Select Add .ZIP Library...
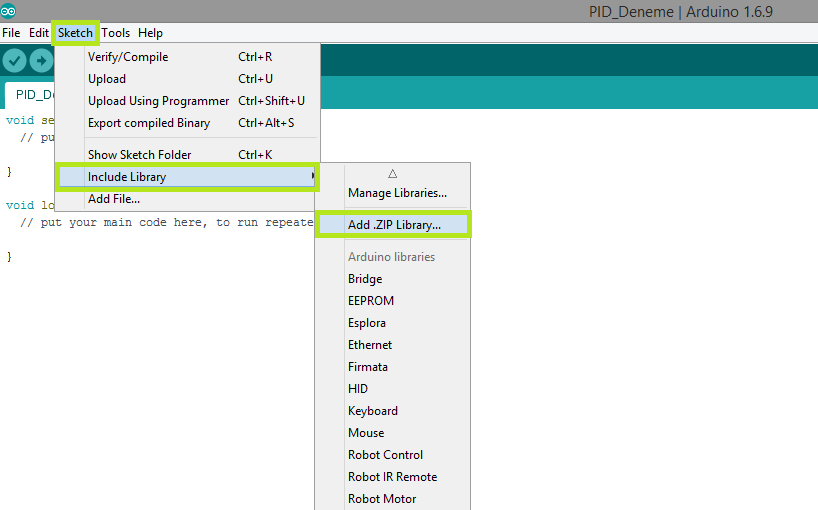Screen dimensions: 818x510 393,225
